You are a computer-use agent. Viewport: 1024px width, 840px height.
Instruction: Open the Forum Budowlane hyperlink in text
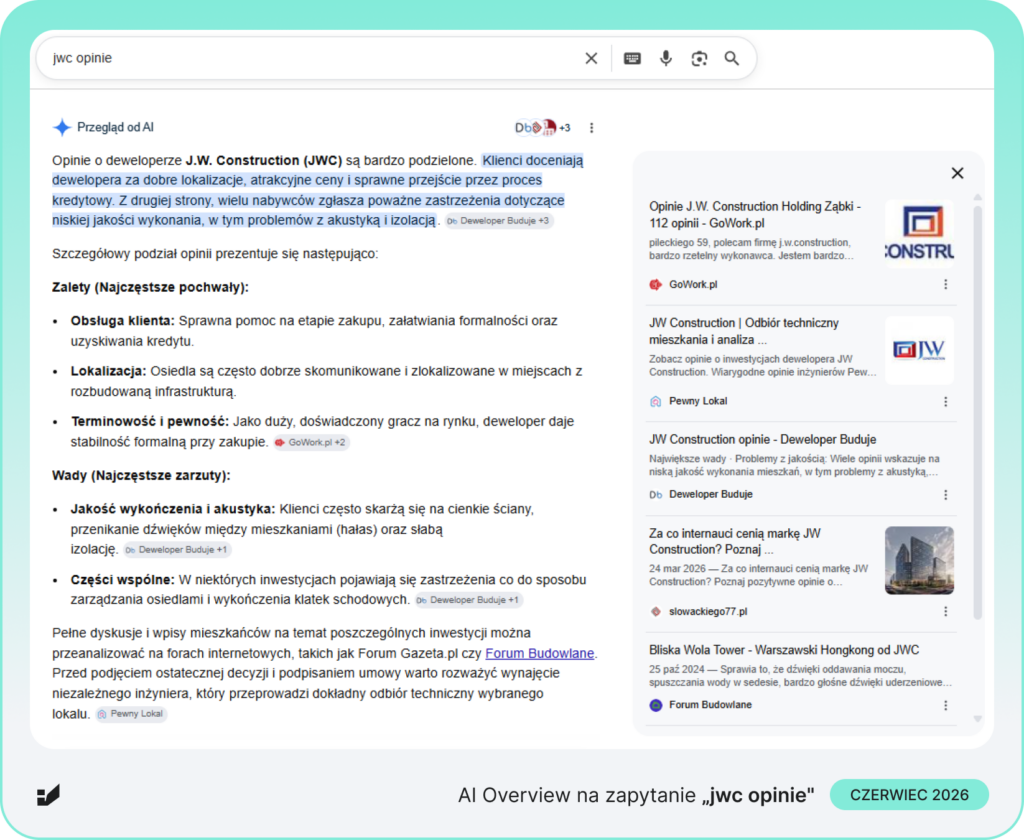point(539,653)
